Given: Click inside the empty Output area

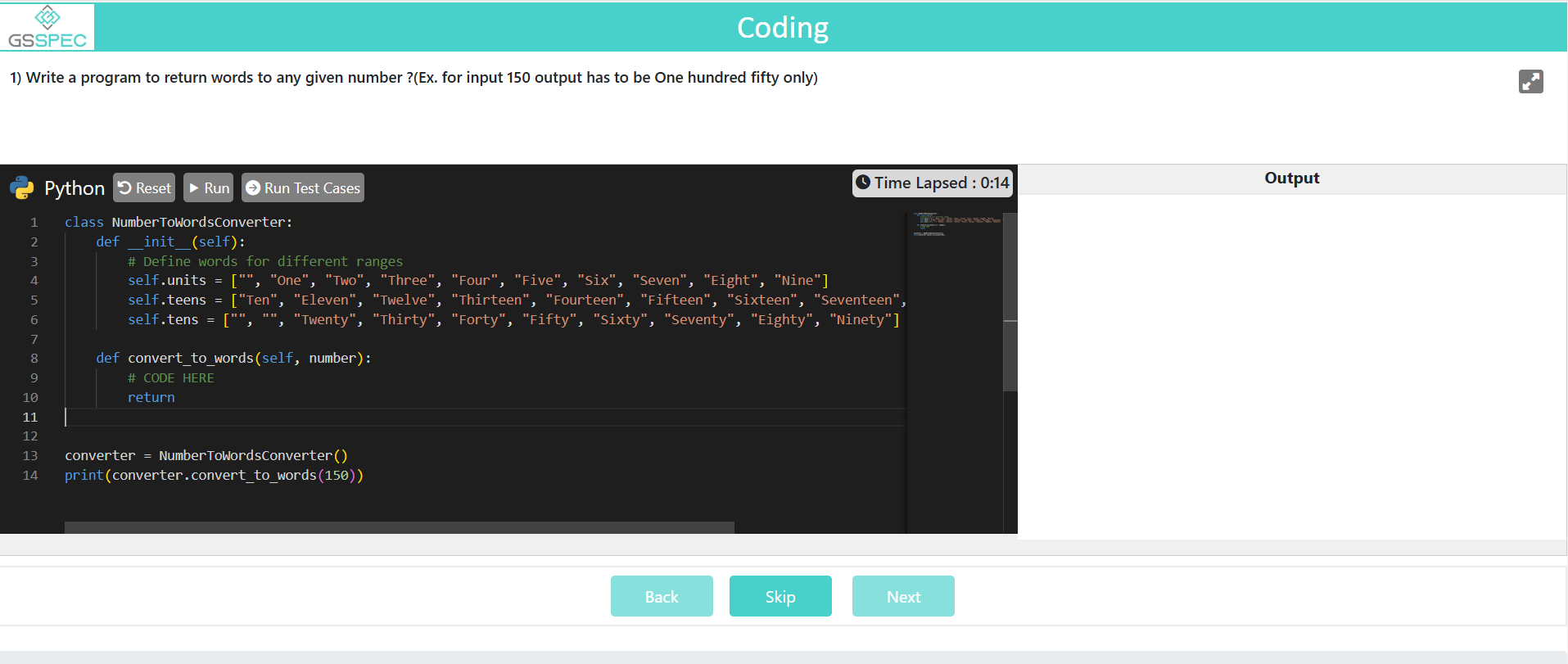Looking at the screenshot, I should [x=1291, y=366].
